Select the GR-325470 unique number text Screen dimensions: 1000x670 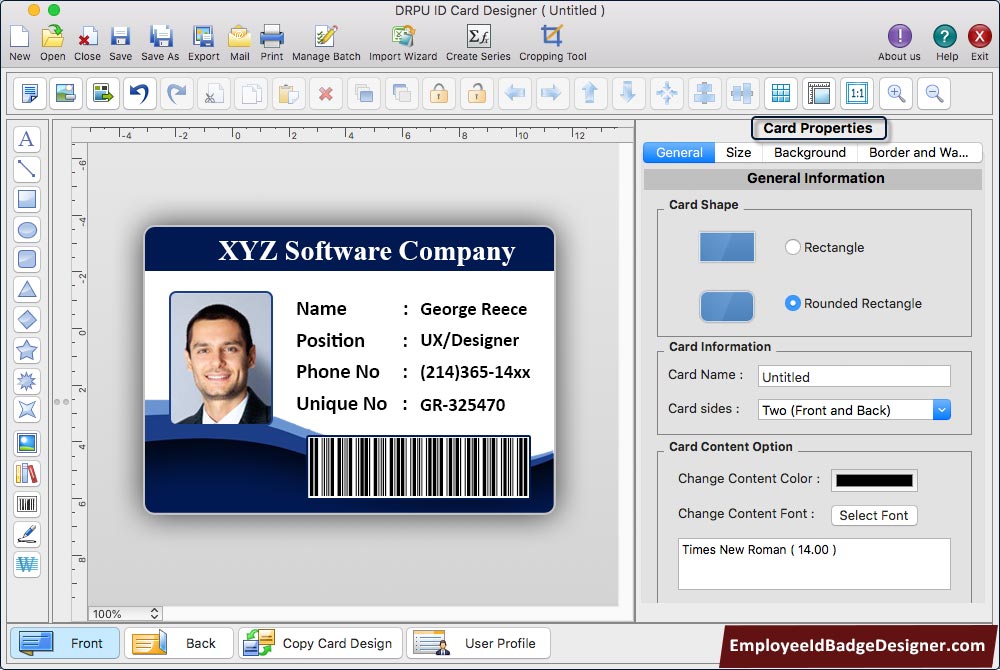462,405
